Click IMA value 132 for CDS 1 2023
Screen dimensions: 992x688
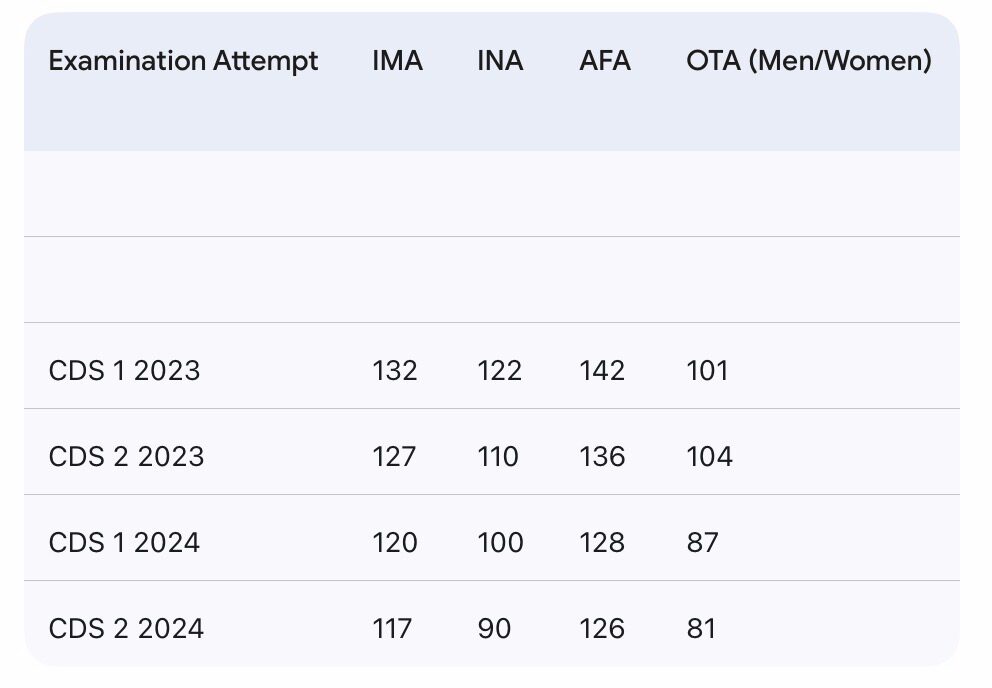[395, 371]
